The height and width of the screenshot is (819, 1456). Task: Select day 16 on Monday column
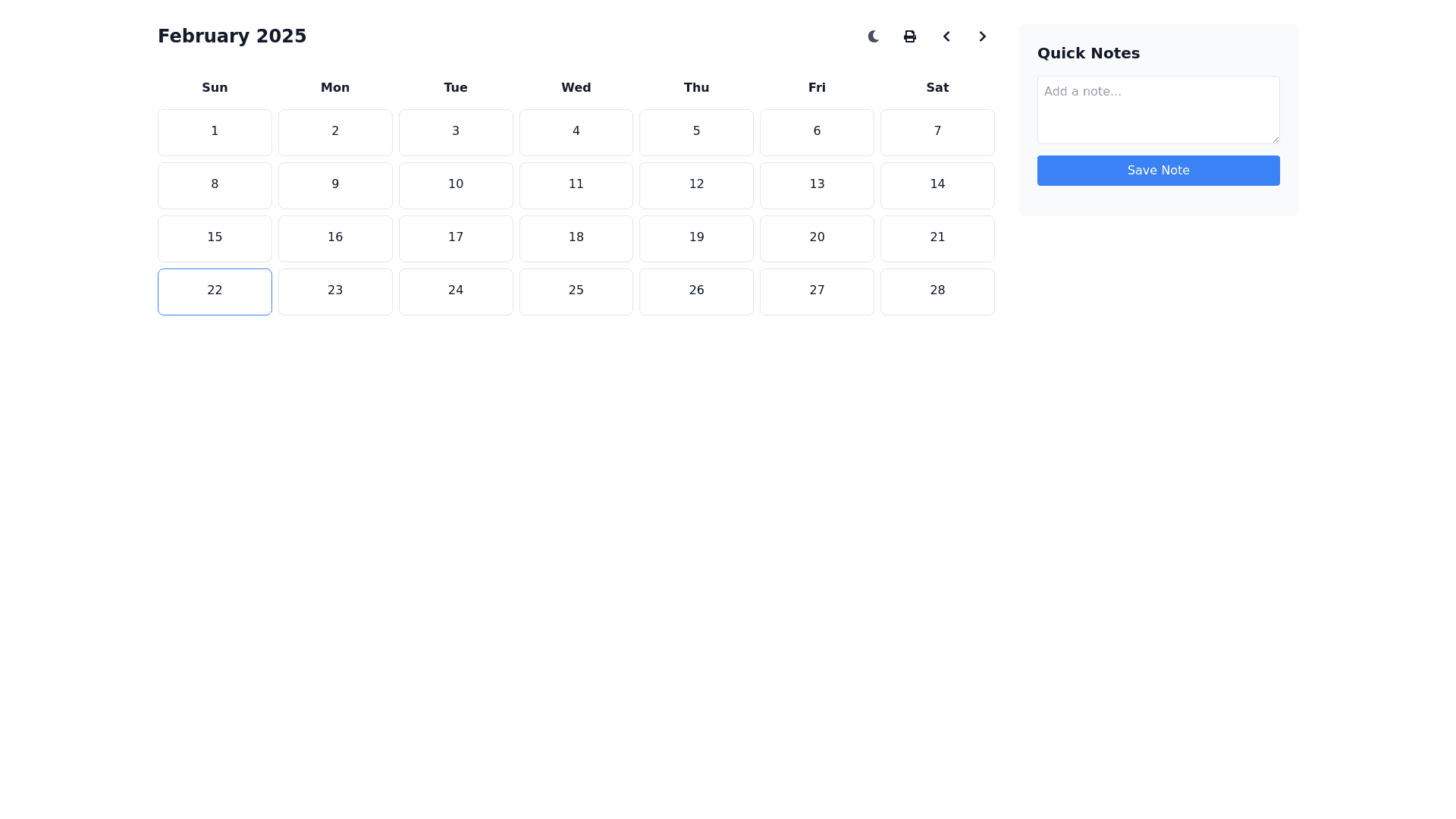335,239
